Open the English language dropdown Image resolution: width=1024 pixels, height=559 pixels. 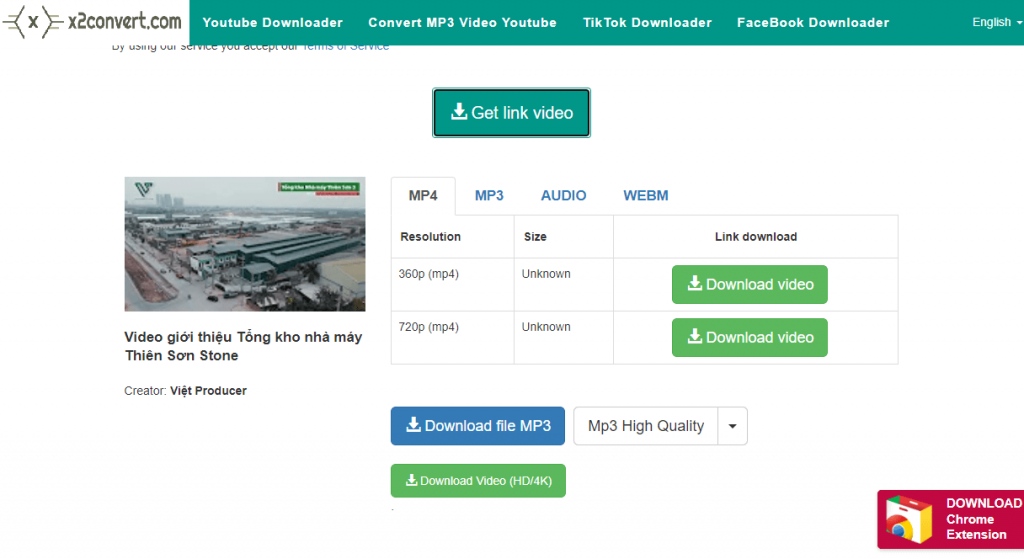(997, 22)
